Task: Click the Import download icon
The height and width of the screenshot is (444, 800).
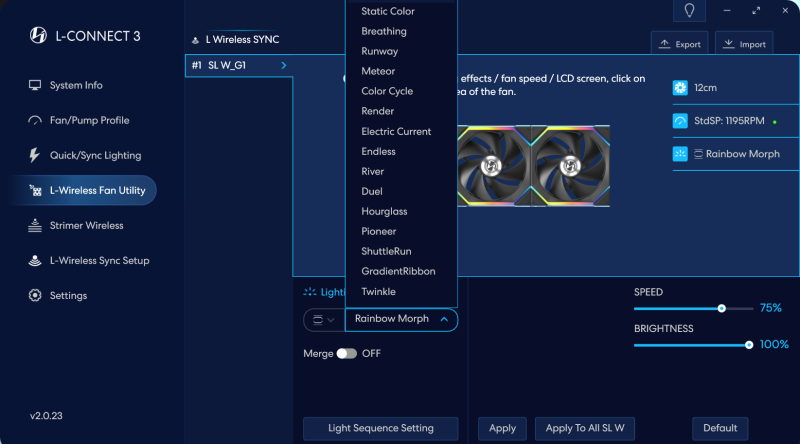Action: pos(729,44)
